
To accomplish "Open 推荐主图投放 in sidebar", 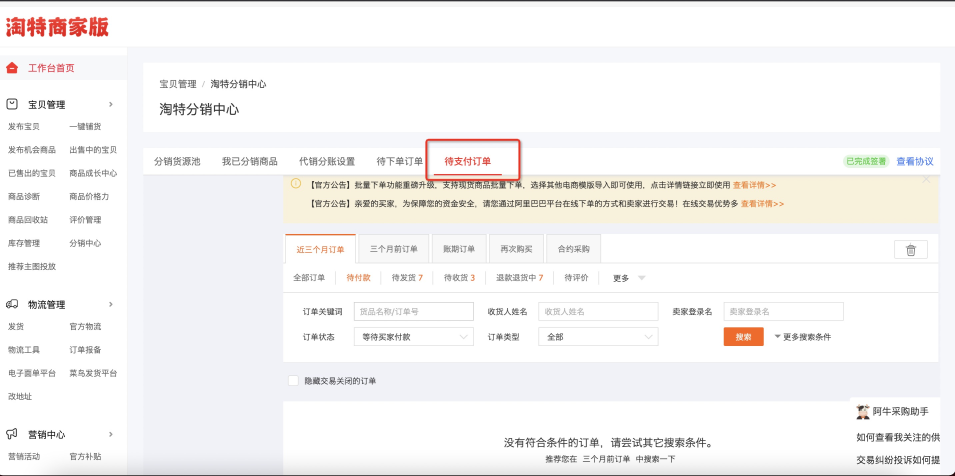I will coord(32,266).
